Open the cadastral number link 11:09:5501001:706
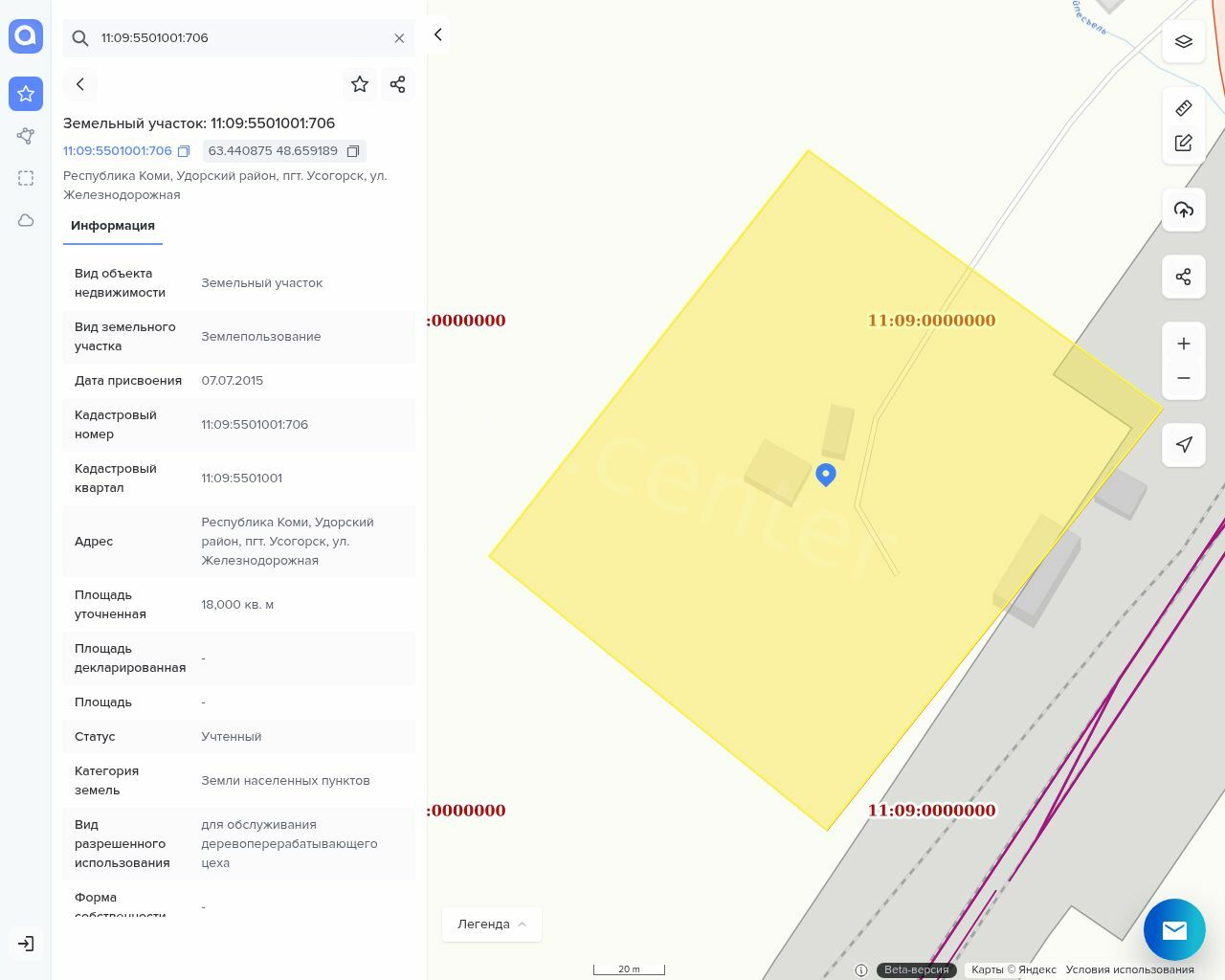 click(118, 151)
